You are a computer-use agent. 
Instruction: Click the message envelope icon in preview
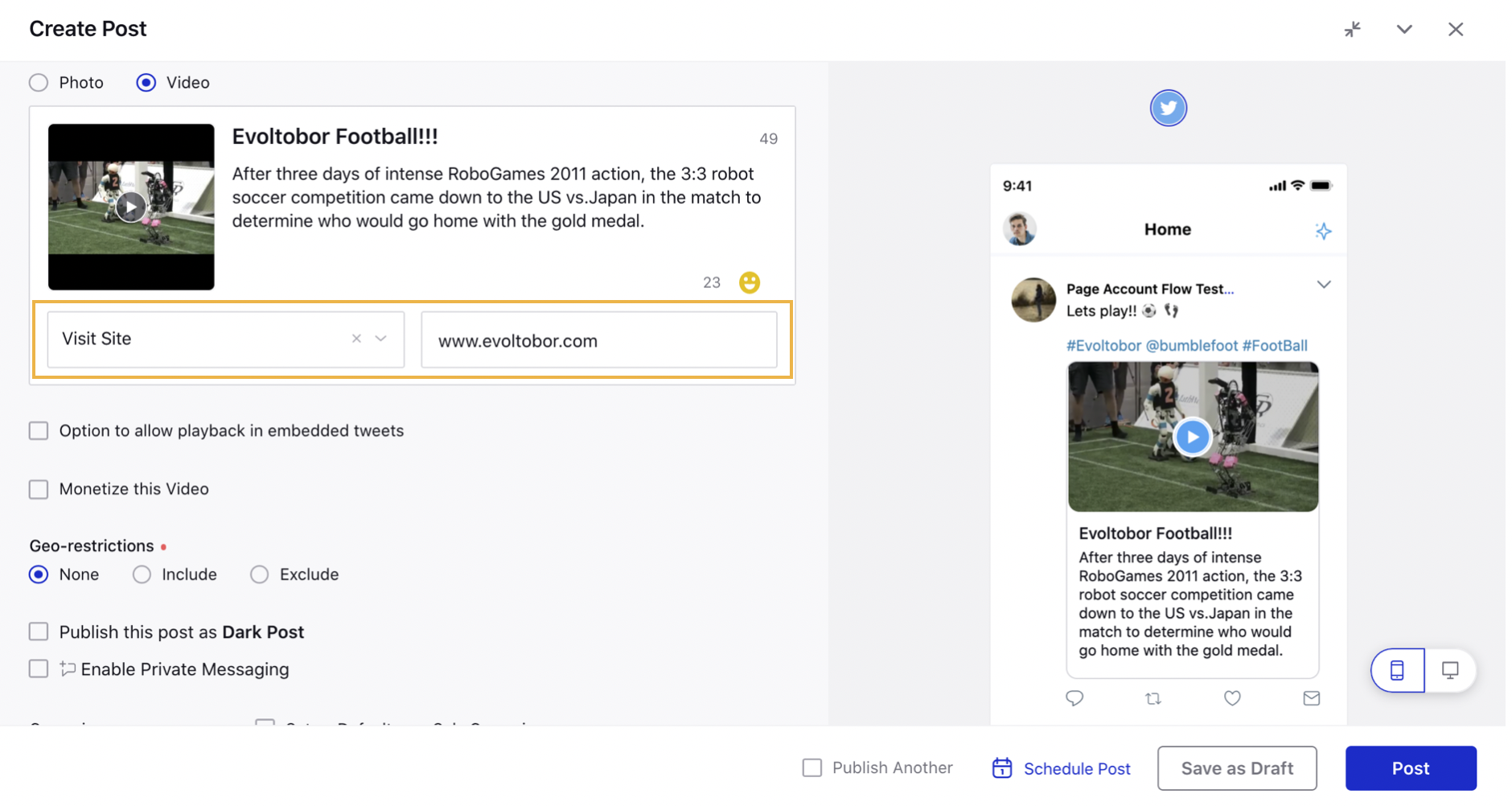point(1312,698)
